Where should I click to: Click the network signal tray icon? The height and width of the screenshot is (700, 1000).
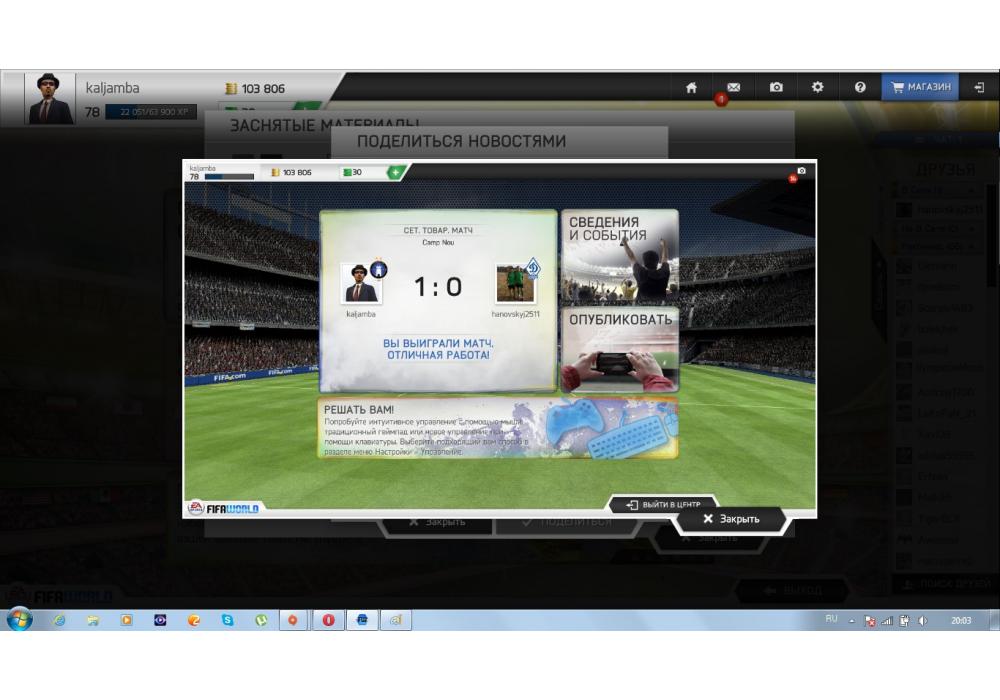point(886,620)
